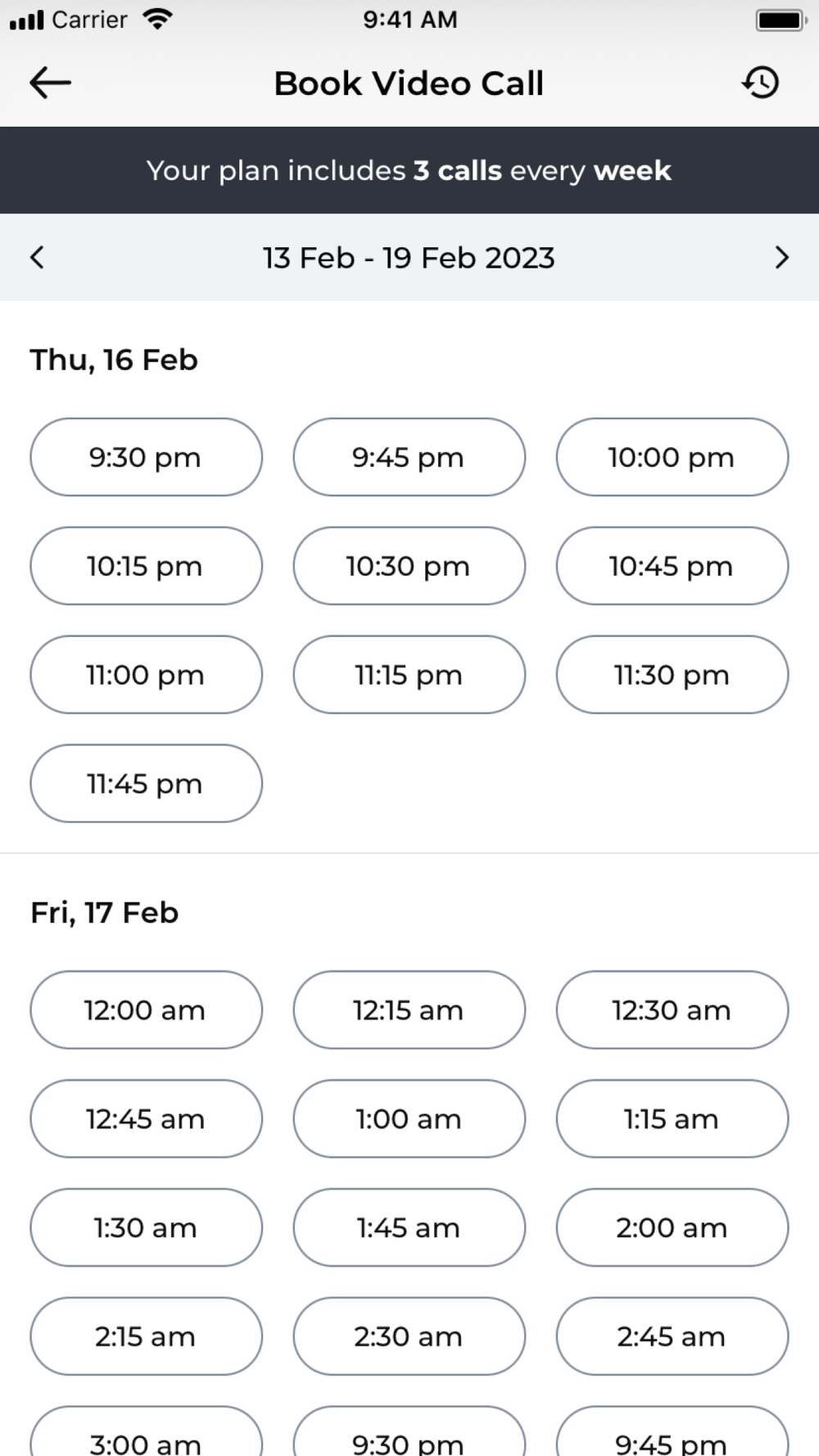
Task: Go to next week chevron
Action: coord(781,257)
